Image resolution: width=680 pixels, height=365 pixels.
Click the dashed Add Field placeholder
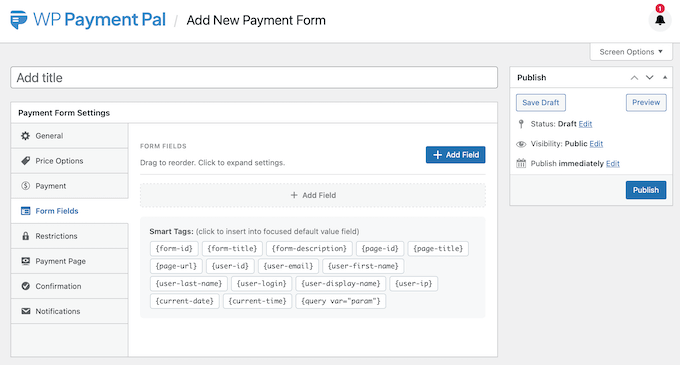(313, 195)
